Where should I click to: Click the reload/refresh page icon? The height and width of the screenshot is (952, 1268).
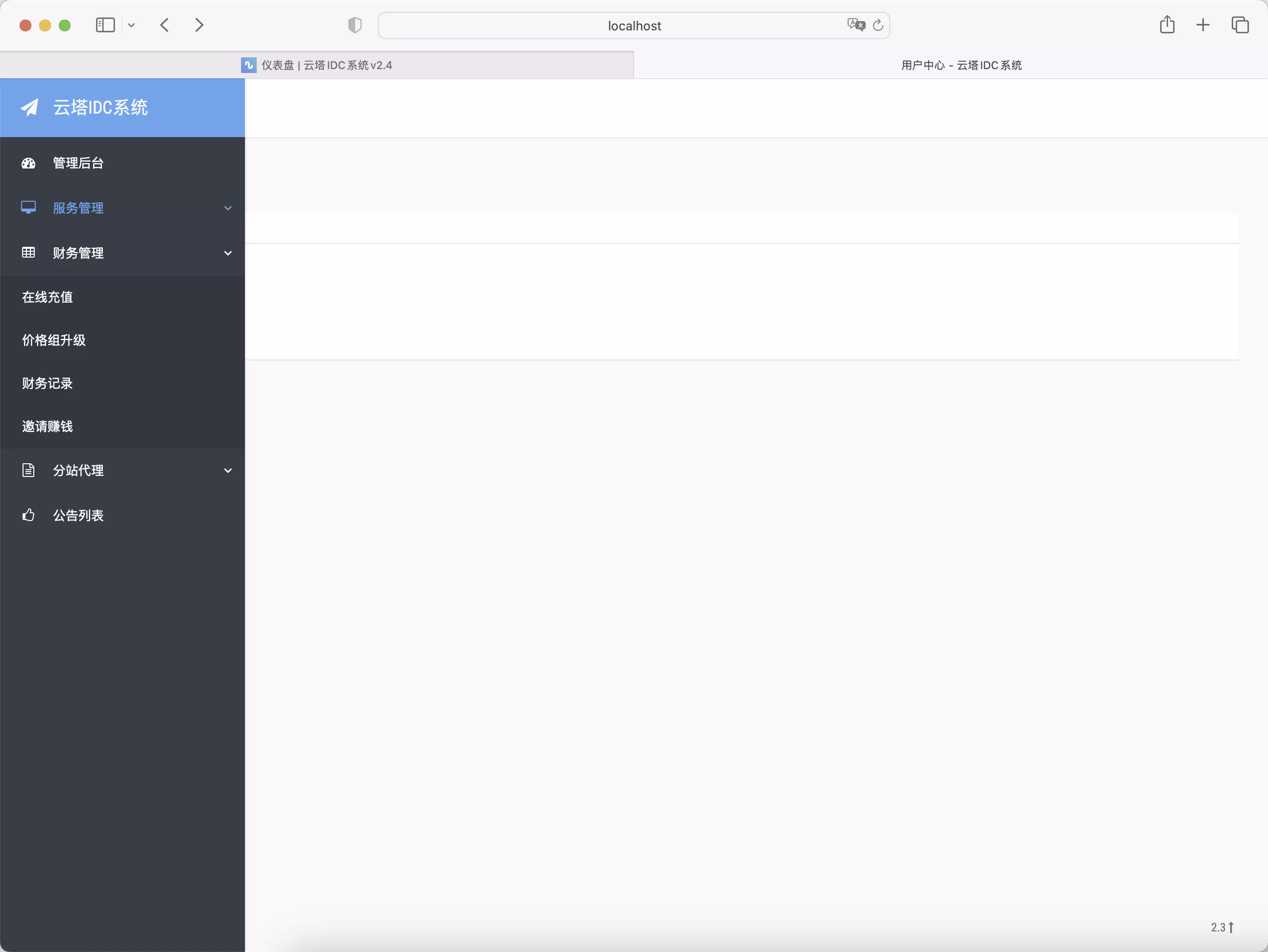tap(877, 25)
